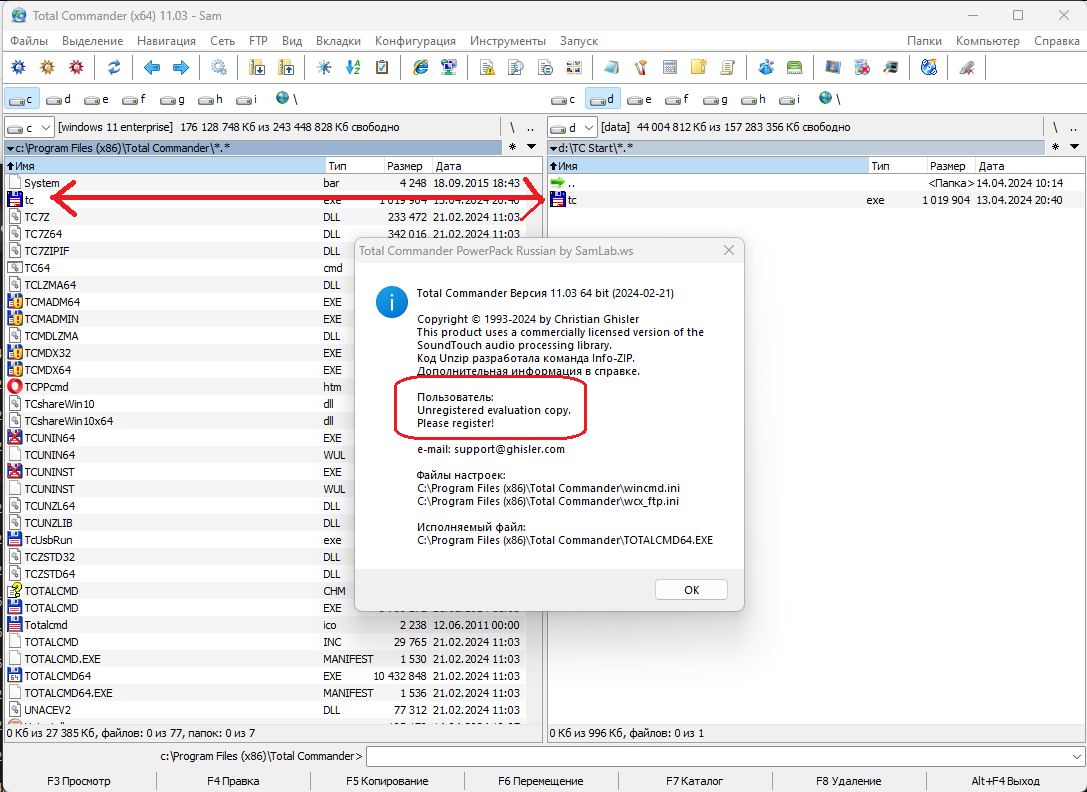
Task: Open the left panel drive dropdown
Action: click(29, 128)
